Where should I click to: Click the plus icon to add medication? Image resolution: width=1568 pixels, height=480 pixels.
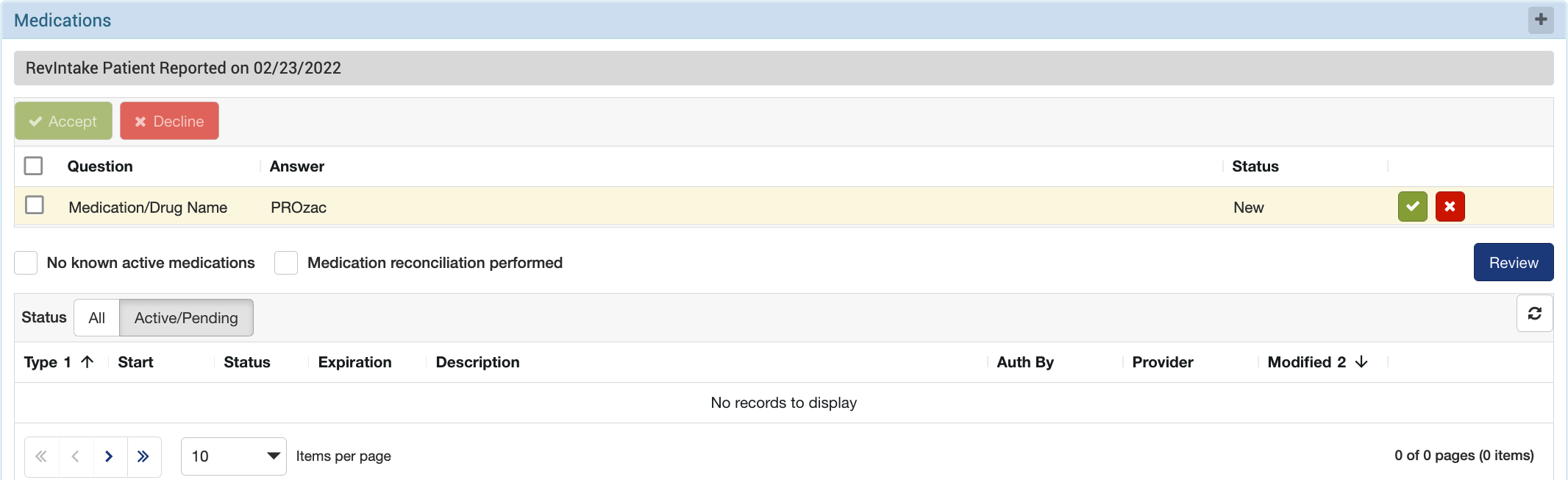point(1541,20)
